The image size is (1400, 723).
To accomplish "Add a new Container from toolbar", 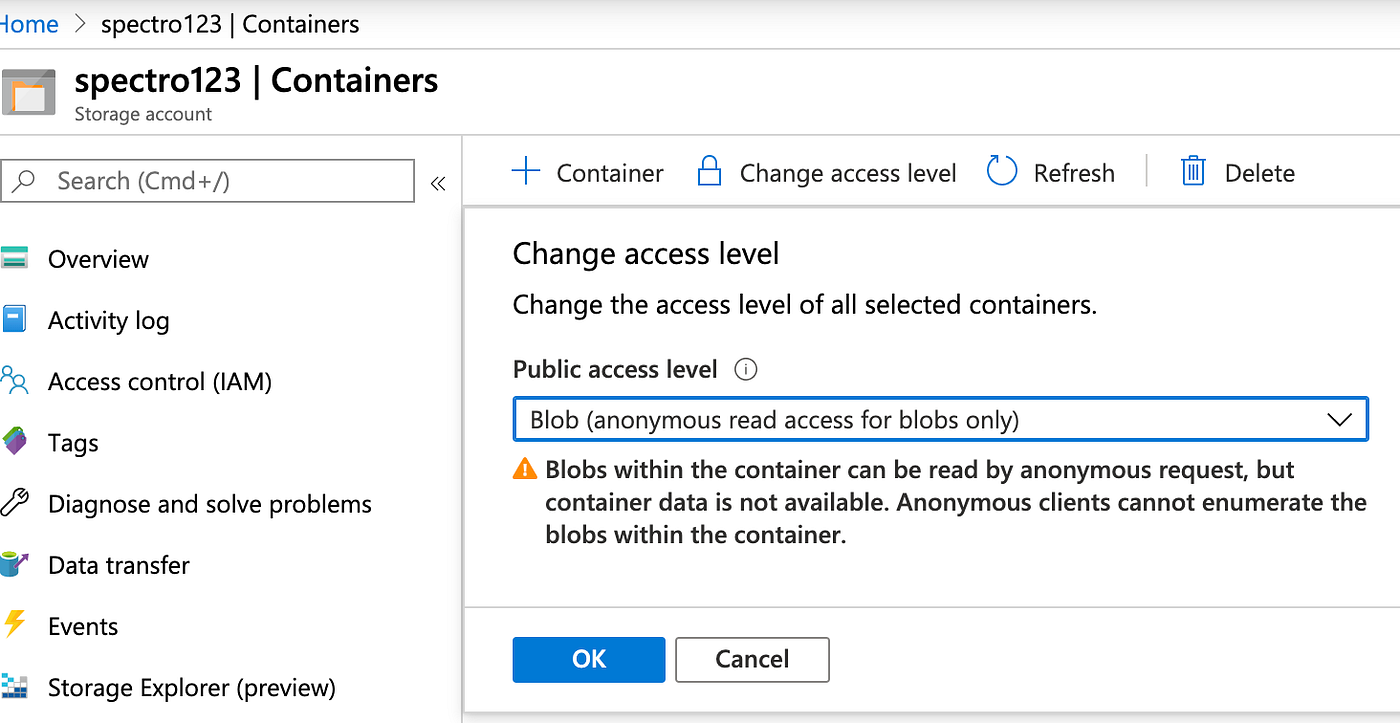I will point(588,173).
